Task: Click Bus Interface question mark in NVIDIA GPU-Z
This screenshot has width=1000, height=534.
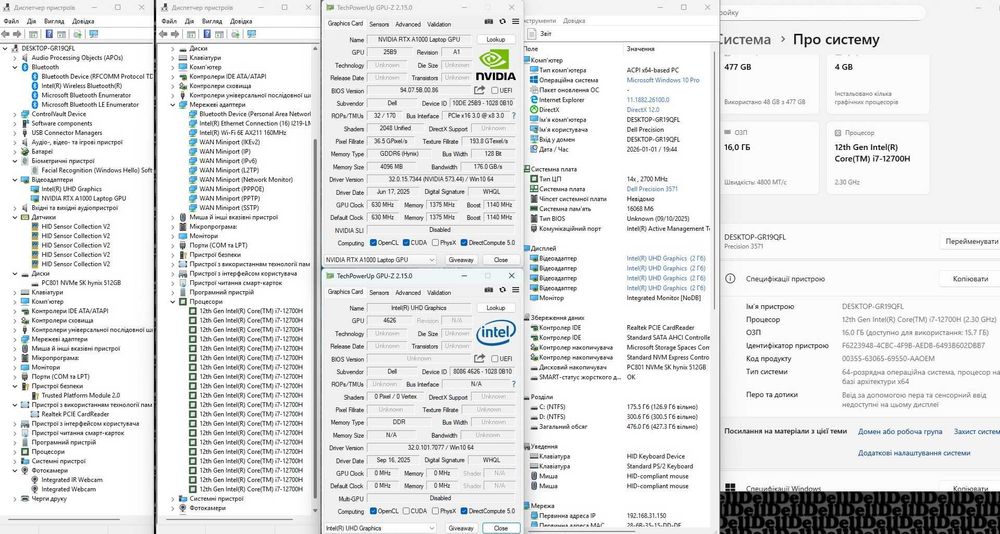Action: point(515,115)
